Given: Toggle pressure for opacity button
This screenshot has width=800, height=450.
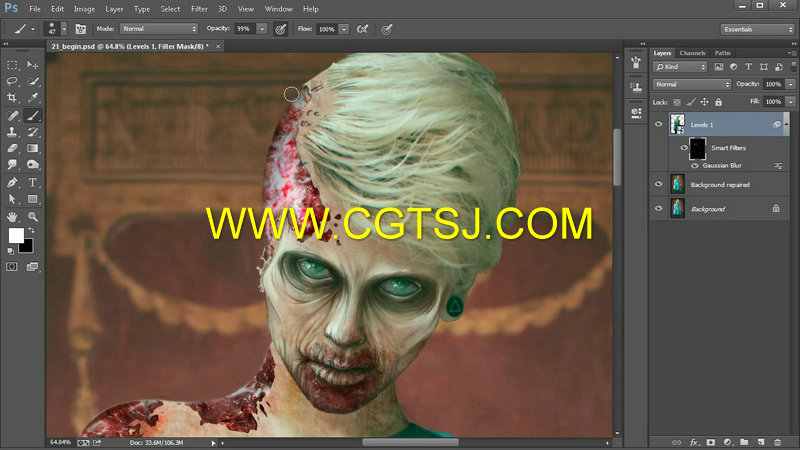Looking at the screenshot, I should 280,29.
